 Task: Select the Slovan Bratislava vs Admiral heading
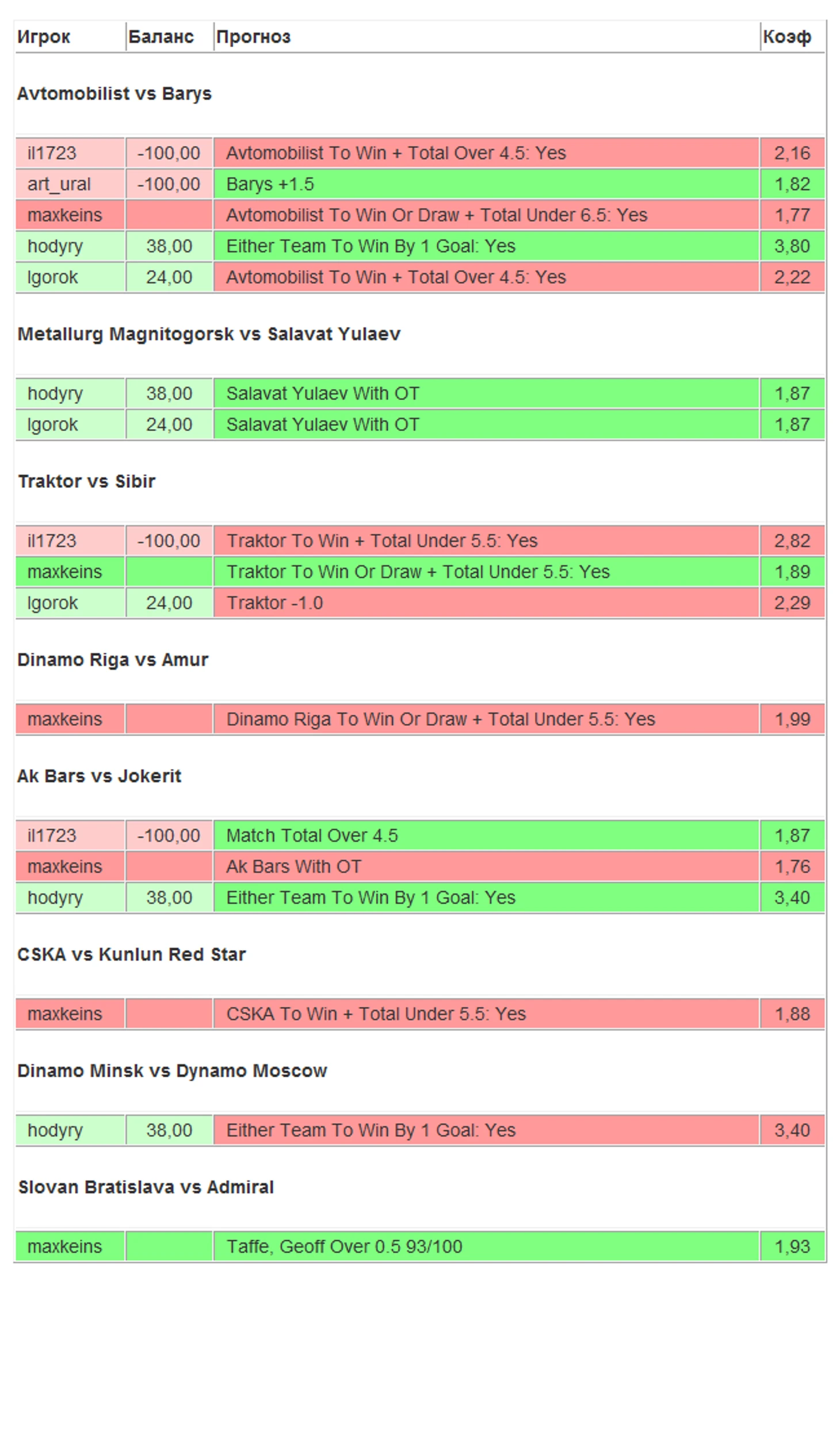[x=146, y=1187]
